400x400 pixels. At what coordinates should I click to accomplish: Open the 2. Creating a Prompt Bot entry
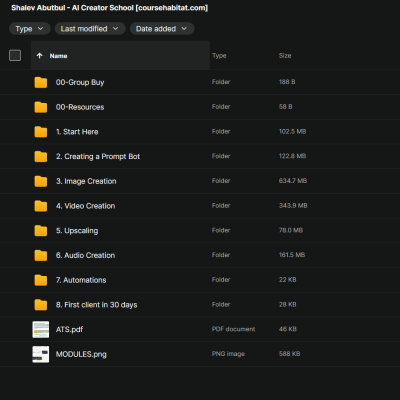tap(98, 156)
